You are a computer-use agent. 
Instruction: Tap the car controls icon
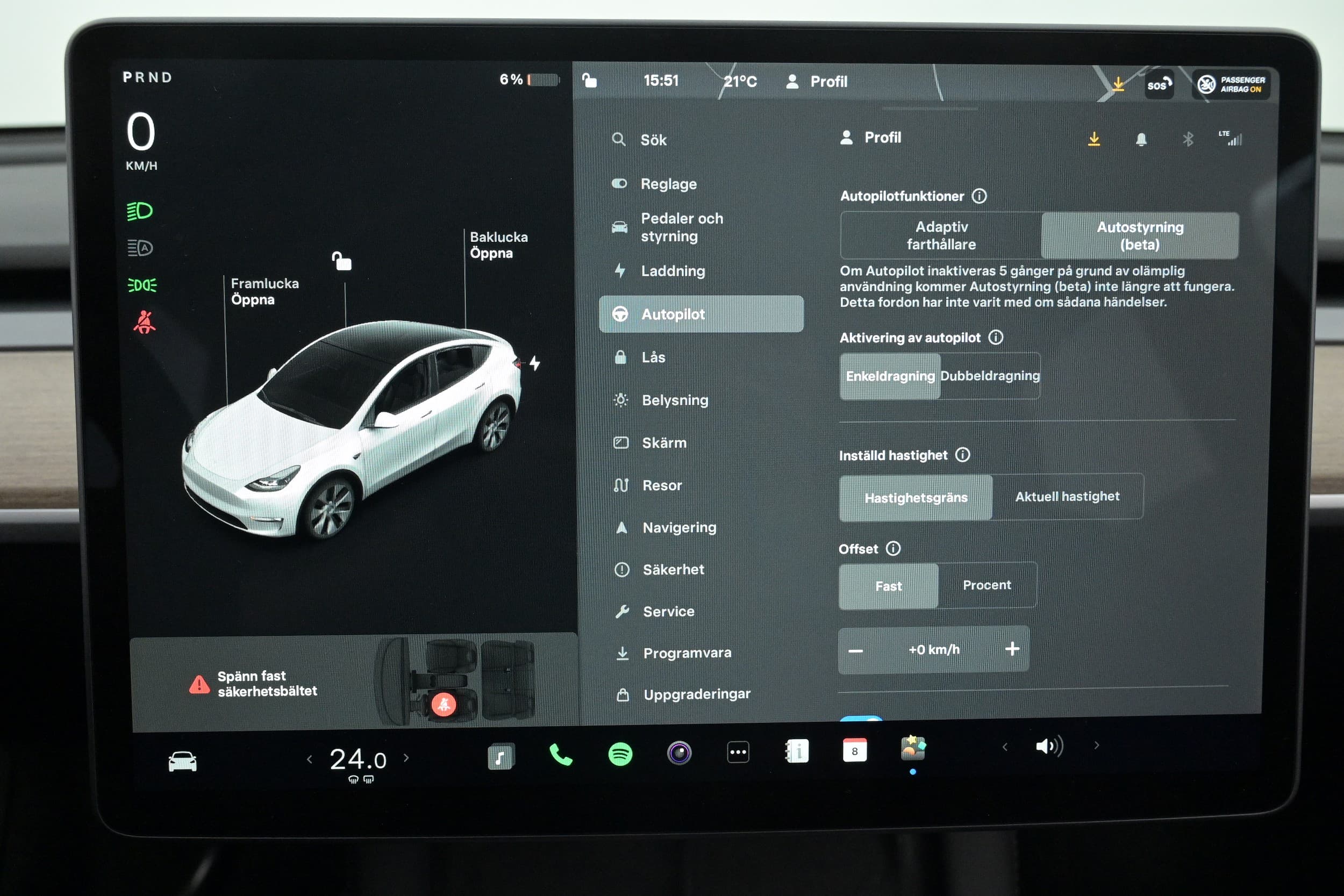pyautogui.click(x=182, y=762)
